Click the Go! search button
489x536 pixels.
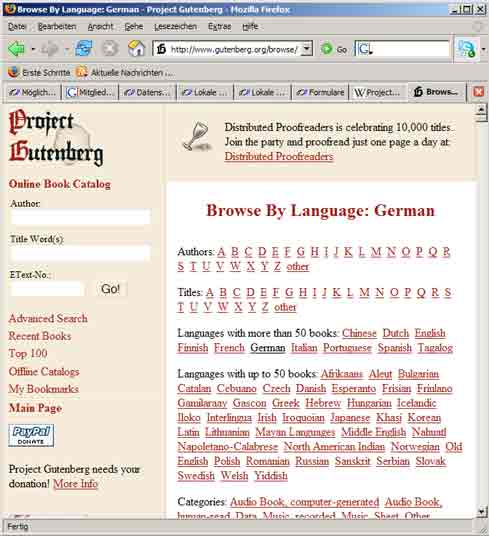point(110,289)
